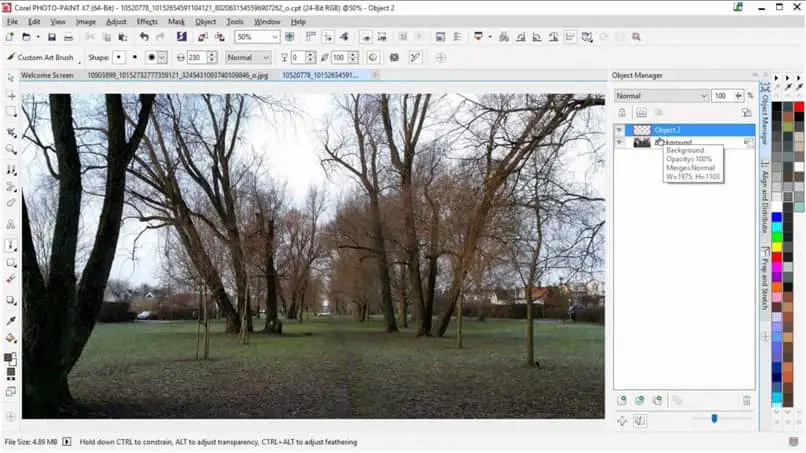This screenshot has height=453, width=806.
Task: Click the Background layer thumbnail
Action: [x=642, y=142]
